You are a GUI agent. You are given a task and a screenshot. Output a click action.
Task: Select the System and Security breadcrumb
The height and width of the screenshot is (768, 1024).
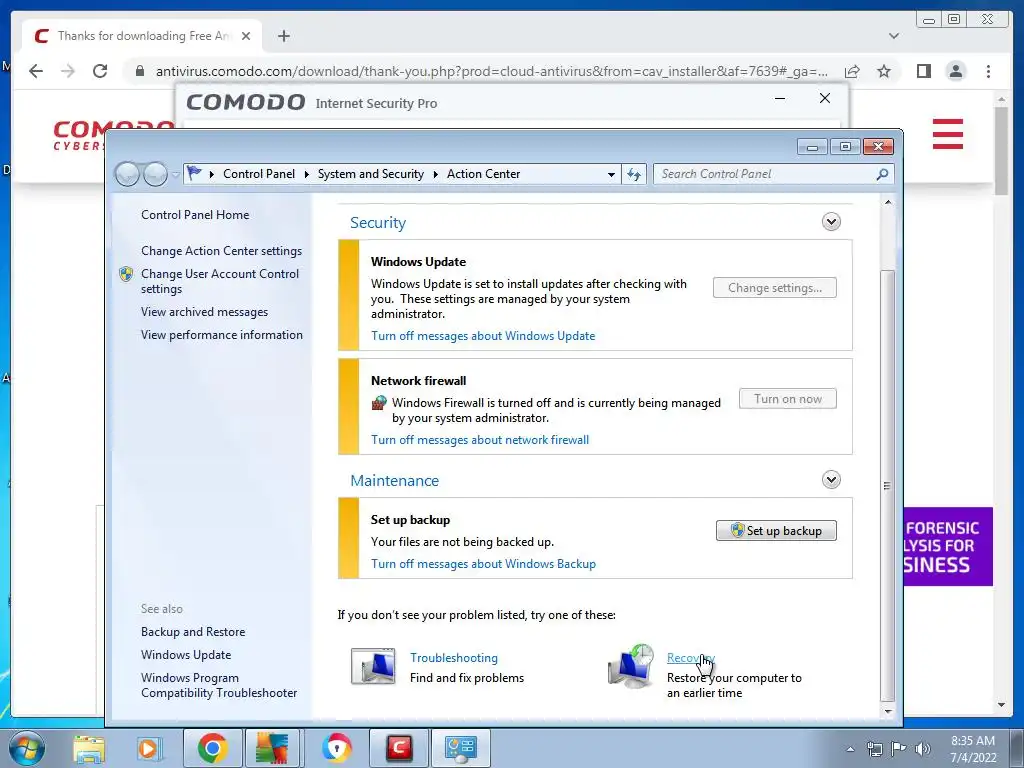(x=370, y=174)
